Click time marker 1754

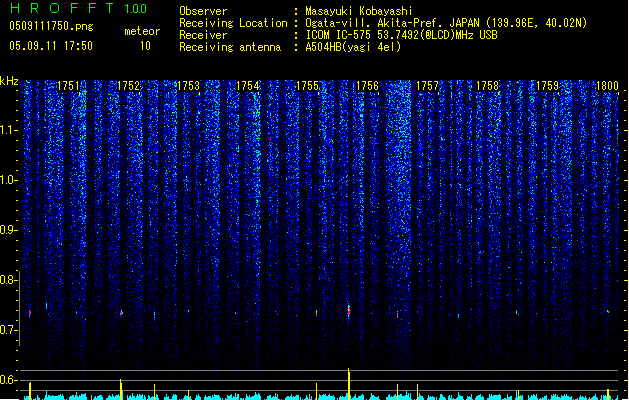click(x=248, y=86)
